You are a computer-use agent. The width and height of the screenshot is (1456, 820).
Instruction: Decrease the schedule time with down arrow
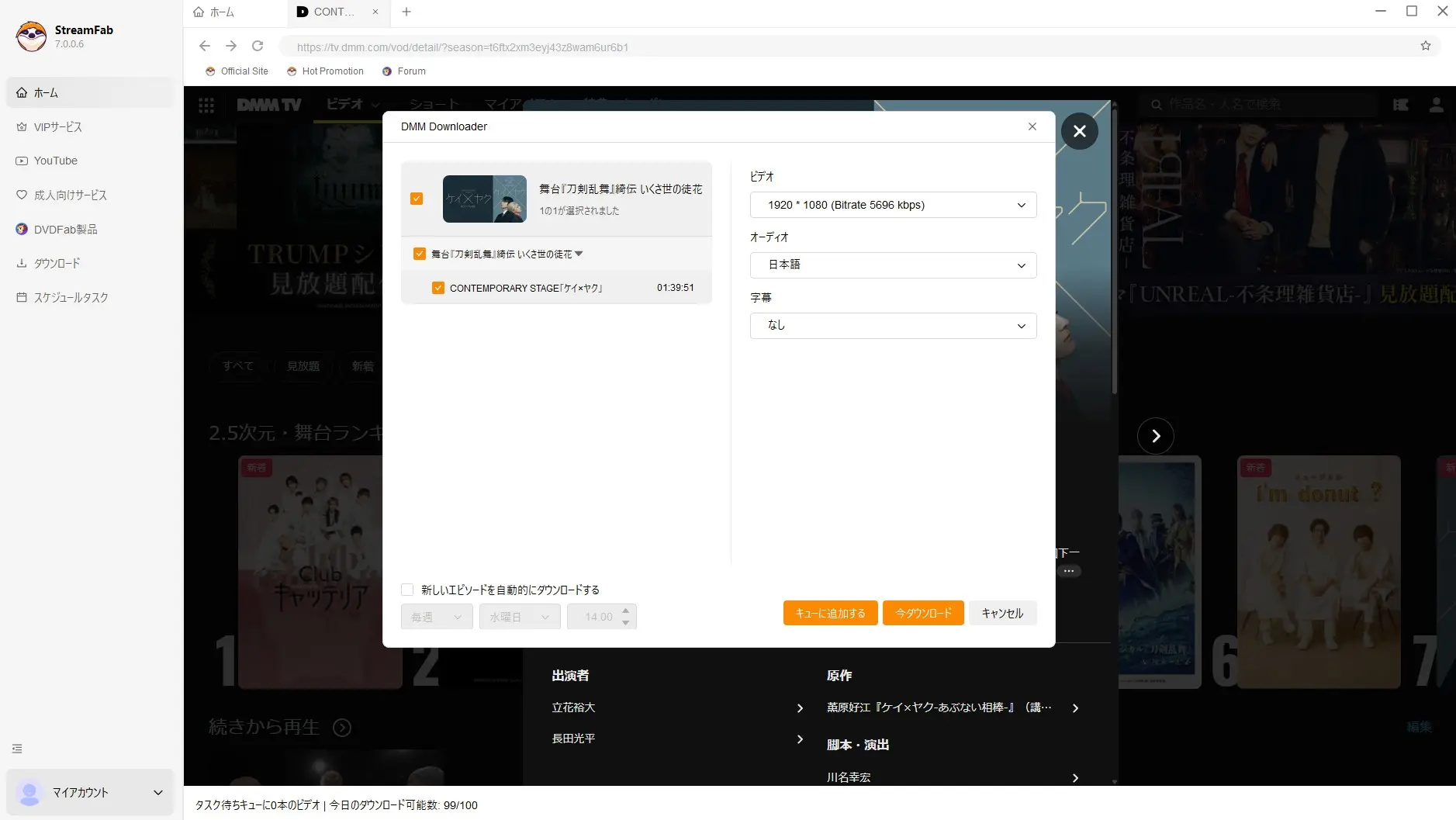(626, 623)
